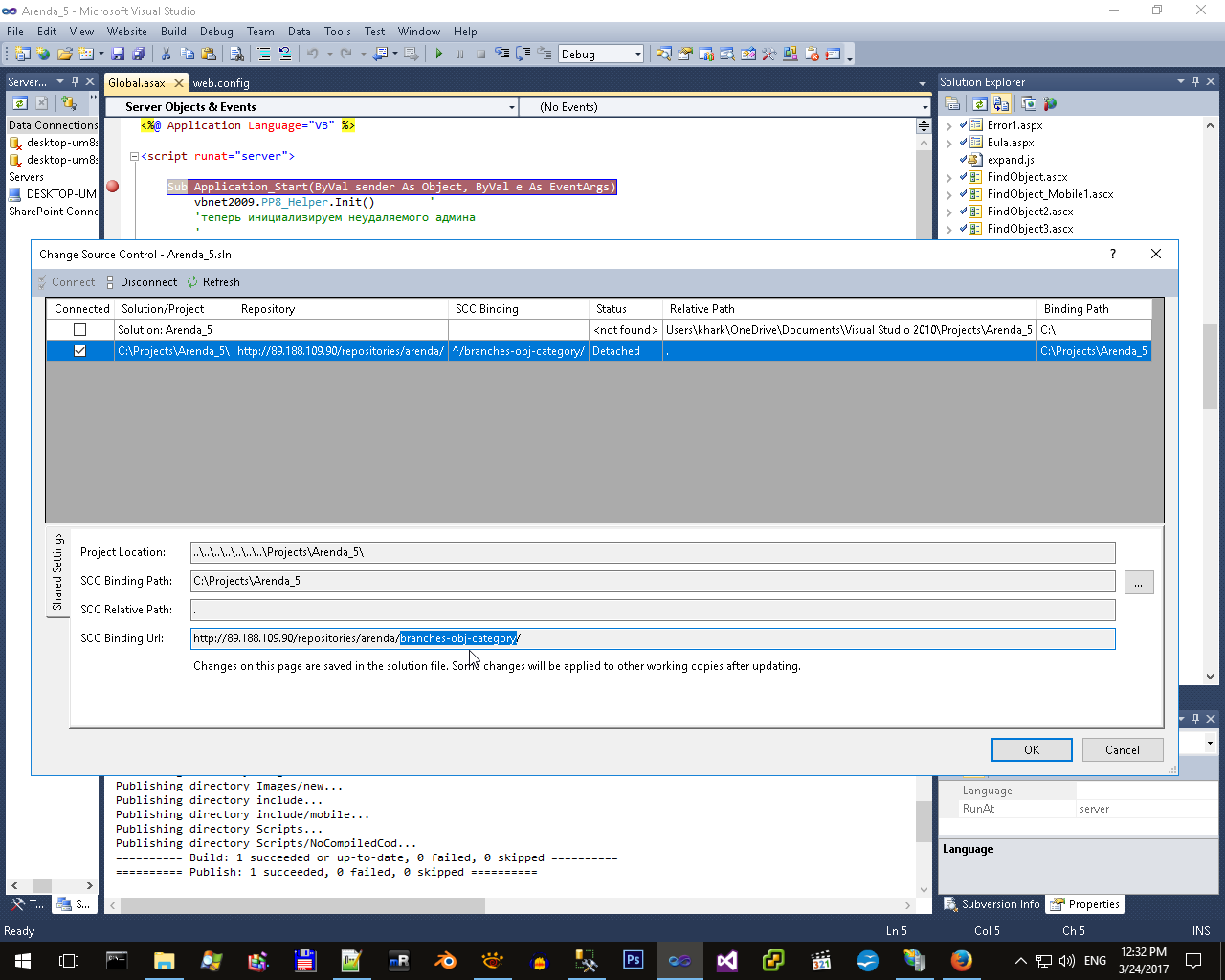
Task: Collapse the script block outline toggle
Action: pyautogui.click(x=135, y=156)
